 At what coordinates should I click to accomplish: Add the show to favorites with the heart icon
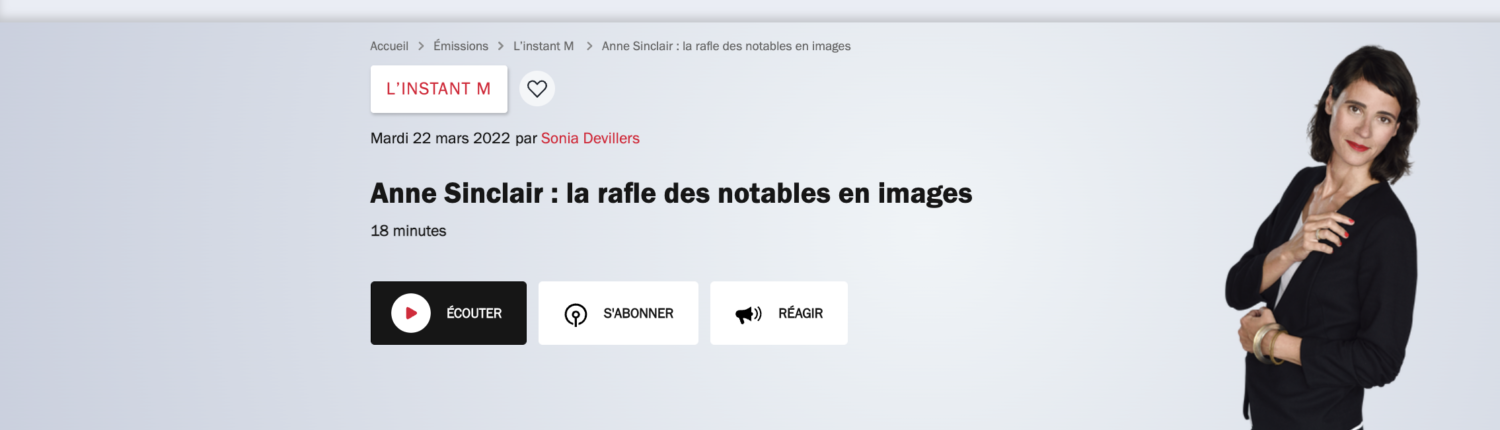pos(537,89)
